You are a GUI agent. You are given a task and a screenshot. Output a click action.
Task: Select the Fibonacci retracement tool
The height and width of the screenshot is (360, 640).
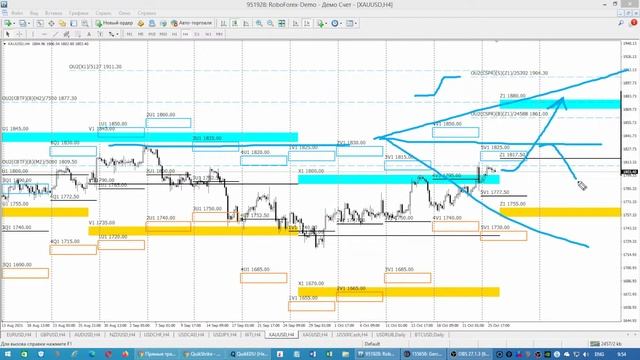[78, 34]
